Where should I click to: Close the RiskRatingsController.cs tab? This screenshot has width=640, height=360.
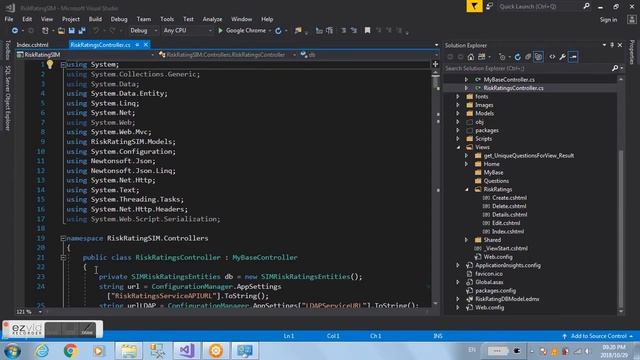146,45
